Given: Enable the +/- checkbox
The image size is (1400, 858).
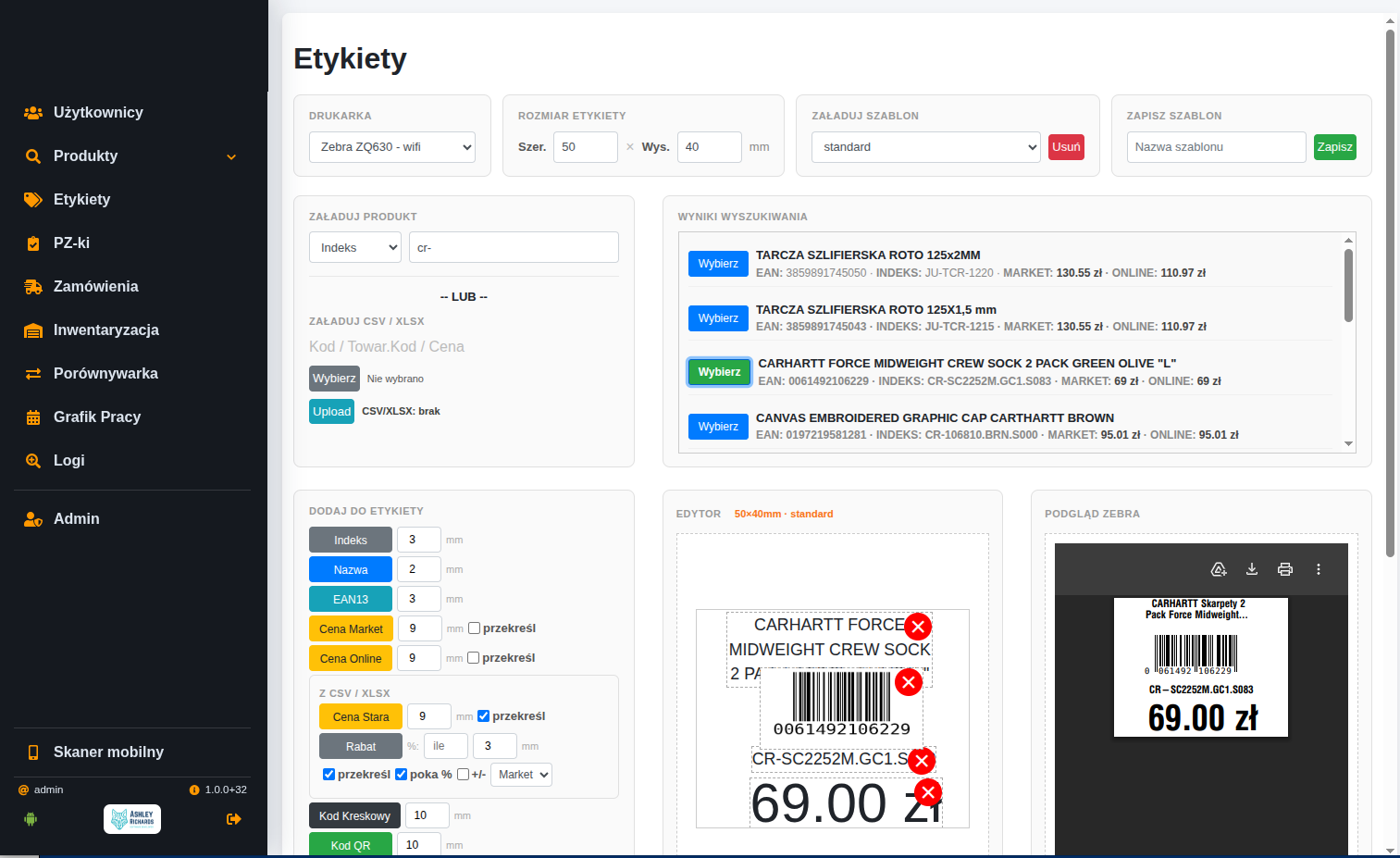Looking at the screenshot, I should [463, 775].
